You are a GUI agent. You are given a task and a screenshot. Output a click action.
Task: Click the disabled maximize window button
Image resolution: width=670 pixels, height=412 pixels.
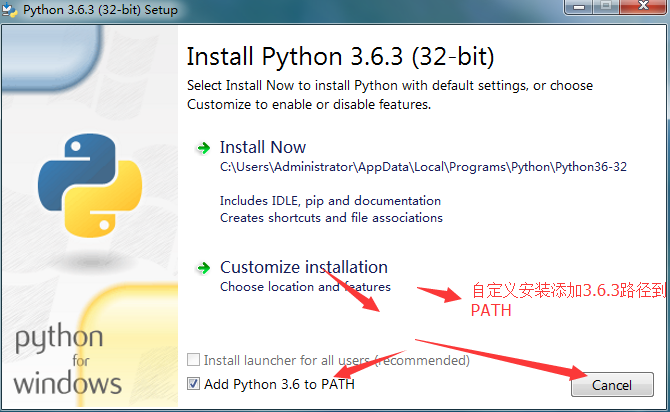tap(606, 7)
